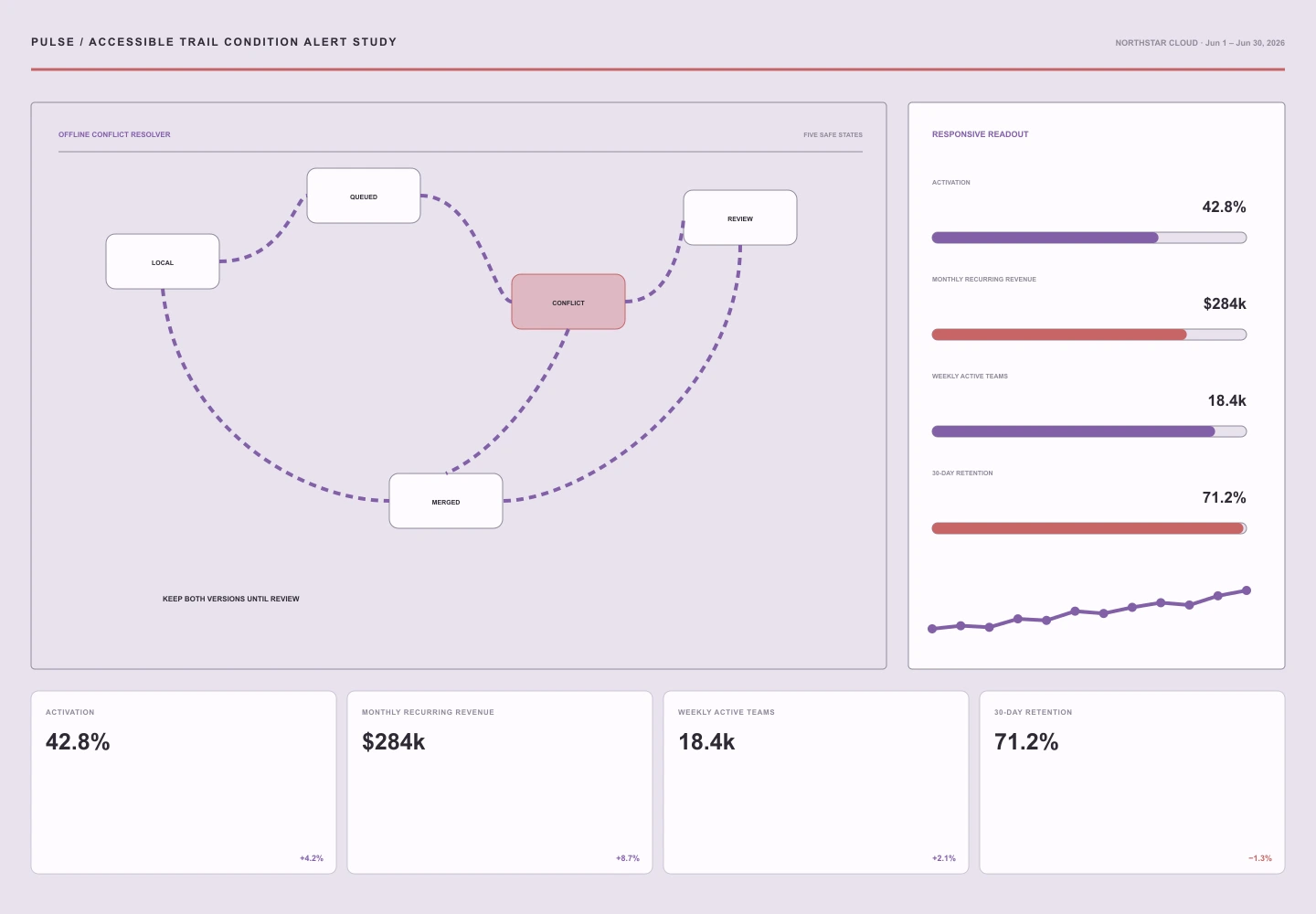Click the 'RESPONSIVE READOUT' panel heading
The width and height of the screenshot is (1316, 914).
(x=980, y=134)
